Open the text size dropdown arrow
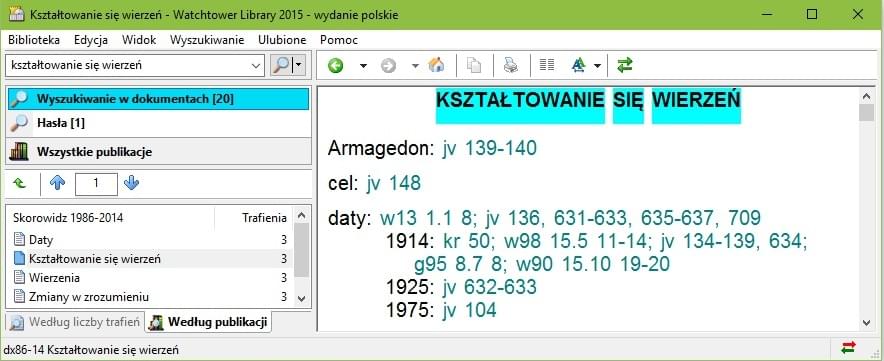The image size is (884, 361). click(x=597, y=66)
